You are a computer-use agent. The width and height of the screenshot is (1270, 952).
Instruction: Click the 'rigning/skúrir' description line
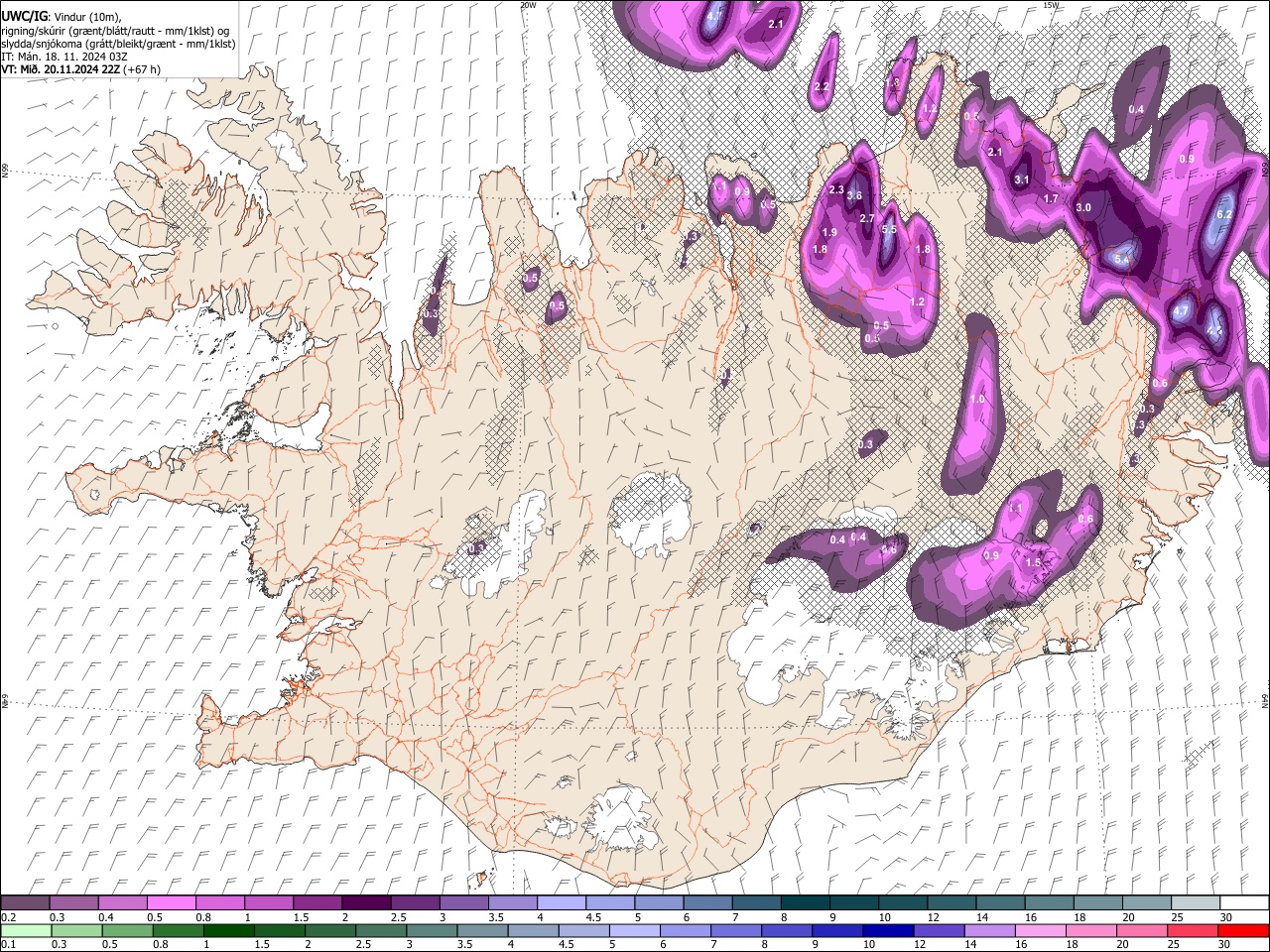(x=115, y=31)
